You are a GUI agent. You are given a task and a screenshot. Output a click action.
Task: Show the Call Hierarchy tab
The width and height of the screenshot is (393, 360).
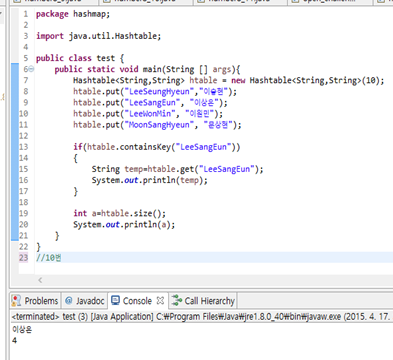(203, 301)
